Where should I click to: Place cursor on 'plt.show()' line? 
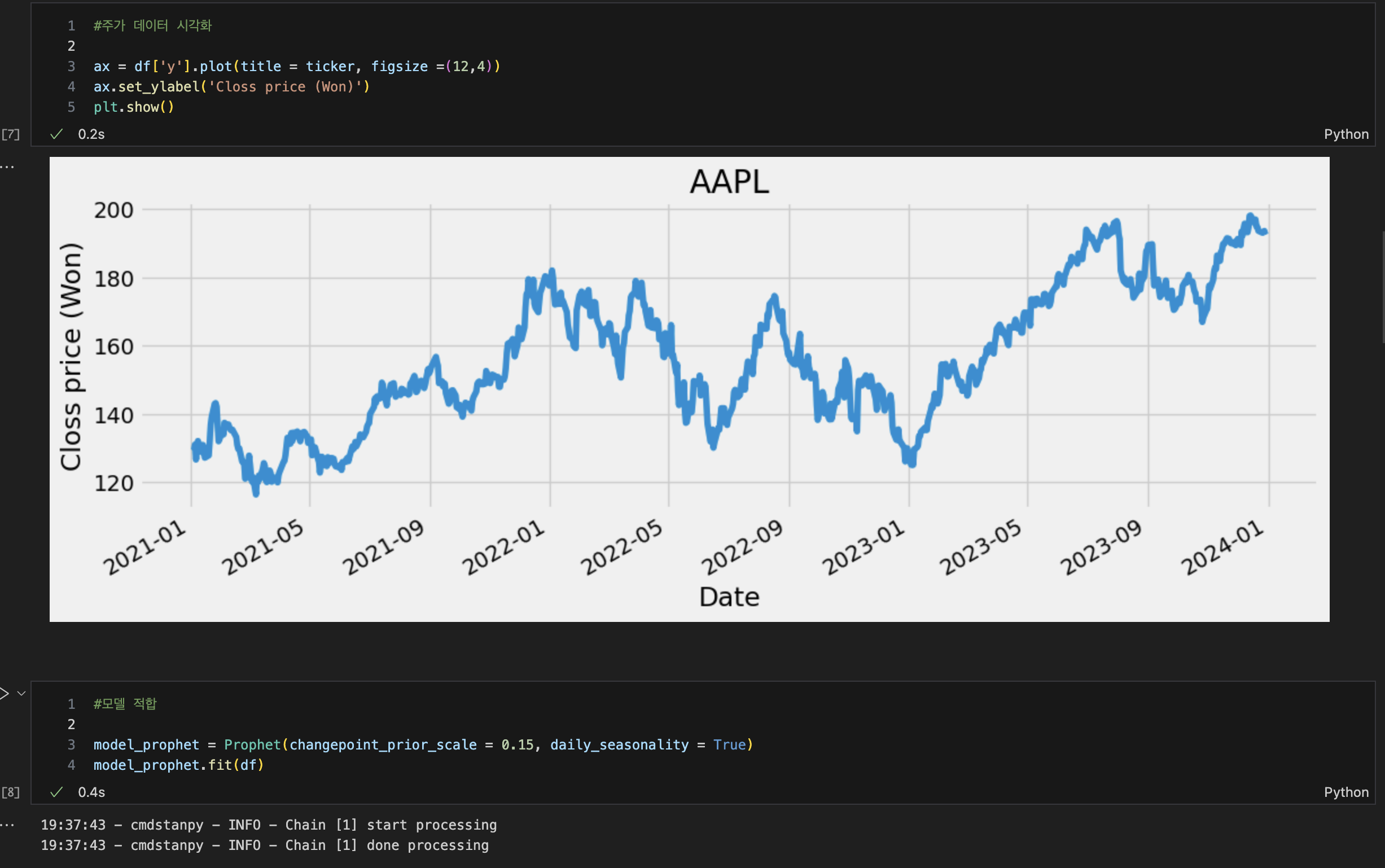click(x=134, y=107)
